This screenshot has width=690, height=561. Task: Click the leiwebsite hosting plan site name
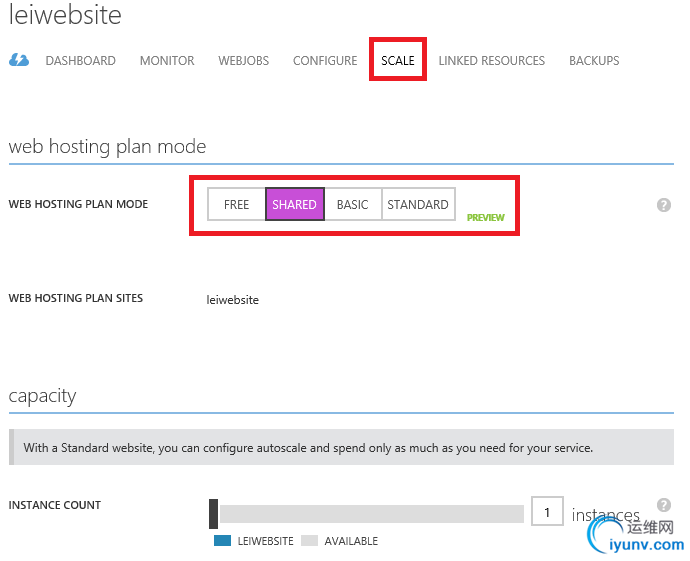pyautogui.click(x=232, y=300)
